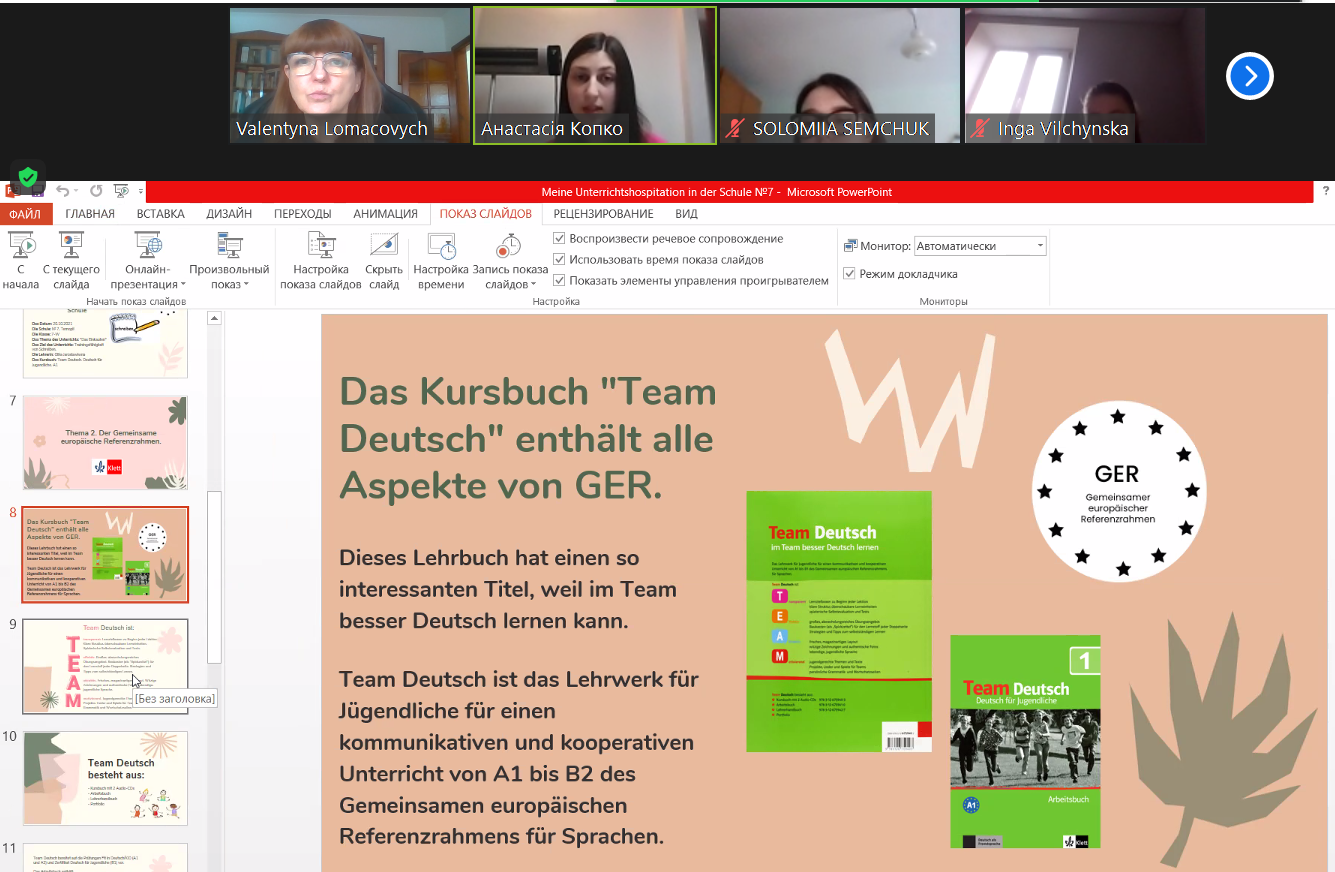Open Произвольный показ custom show menu
The height and width of the screenshot is (872, 1335).
click(229, 260)
